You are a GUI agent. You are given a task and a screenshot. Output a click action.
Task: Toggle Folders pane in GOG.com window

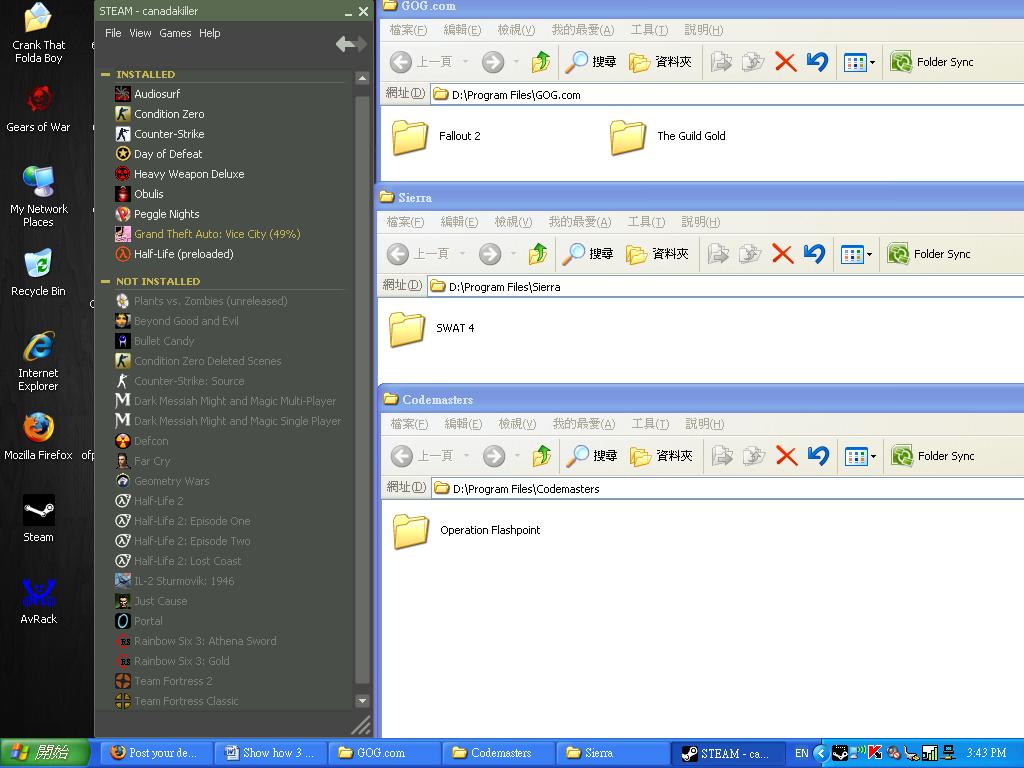click(x=660, y=62)
